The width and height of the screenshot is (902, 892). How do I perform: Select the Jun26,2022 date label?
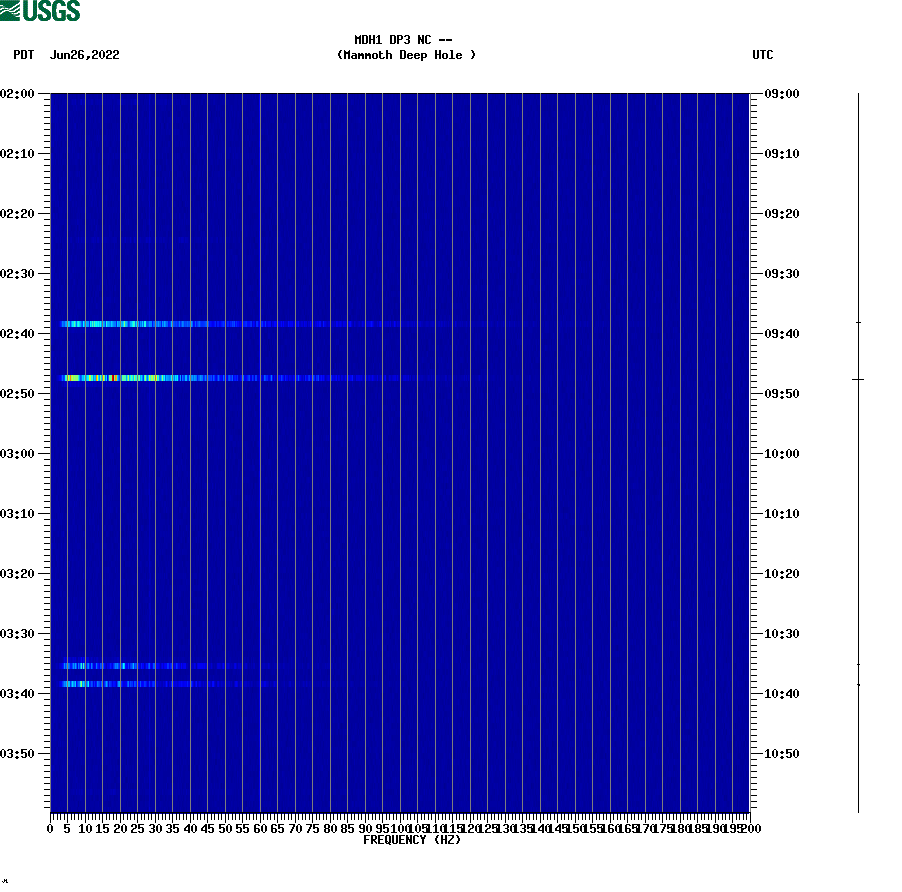[85, 55]
